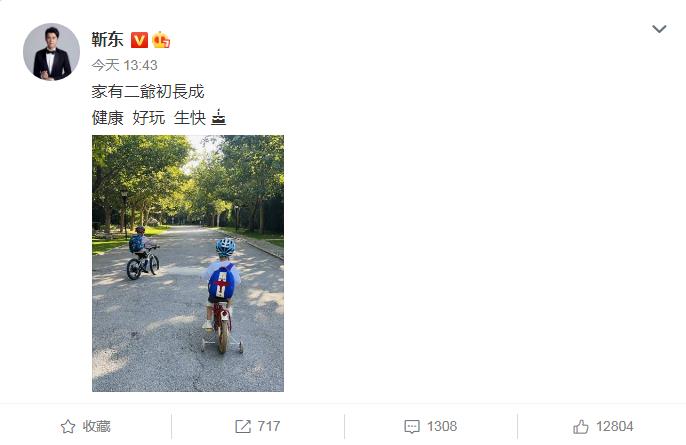The width and height of the screenshot is (686, 445).
Task: Click the 1308 comment count
Action: tap(442, 426)
